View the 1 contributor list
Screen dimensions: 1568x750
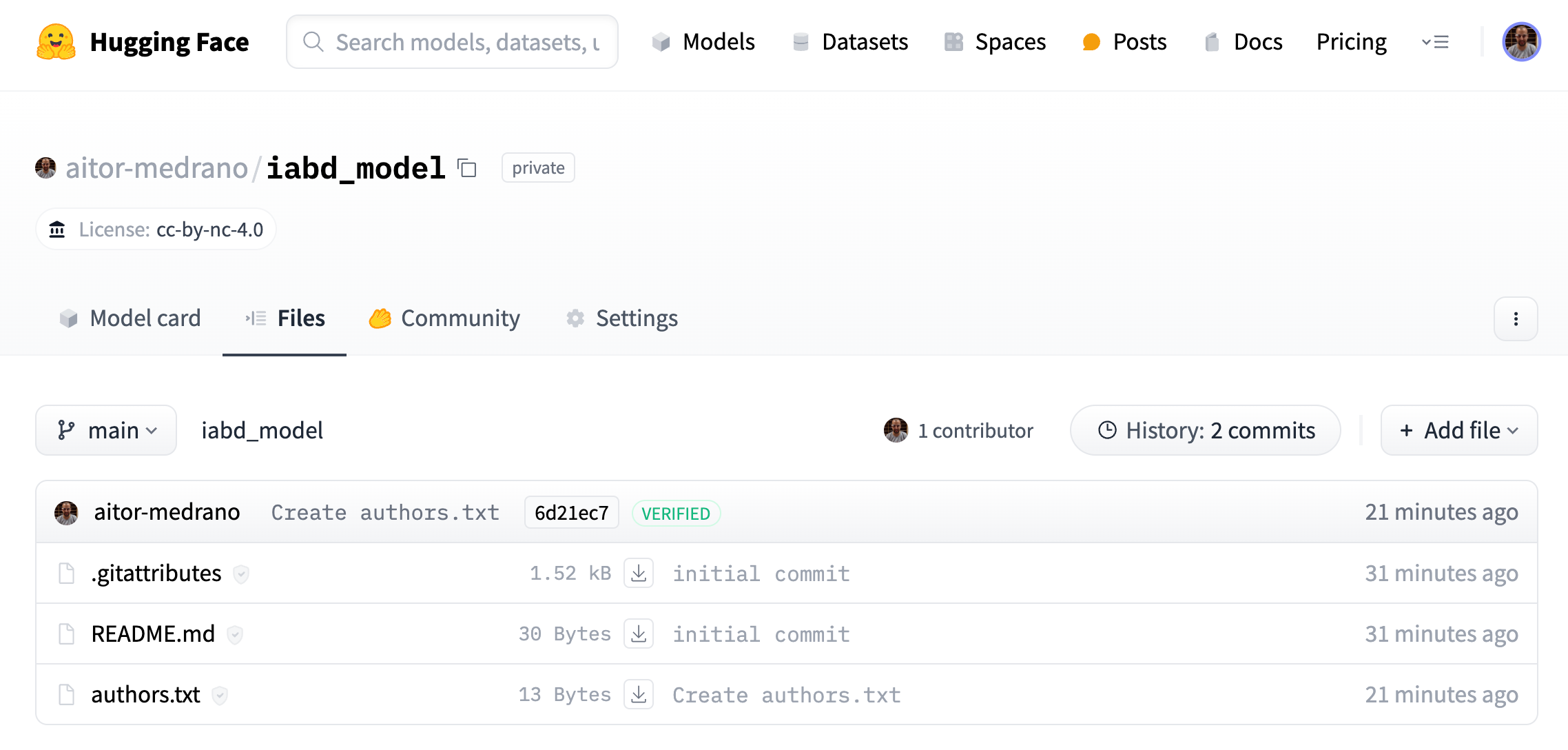click(958, 430)
